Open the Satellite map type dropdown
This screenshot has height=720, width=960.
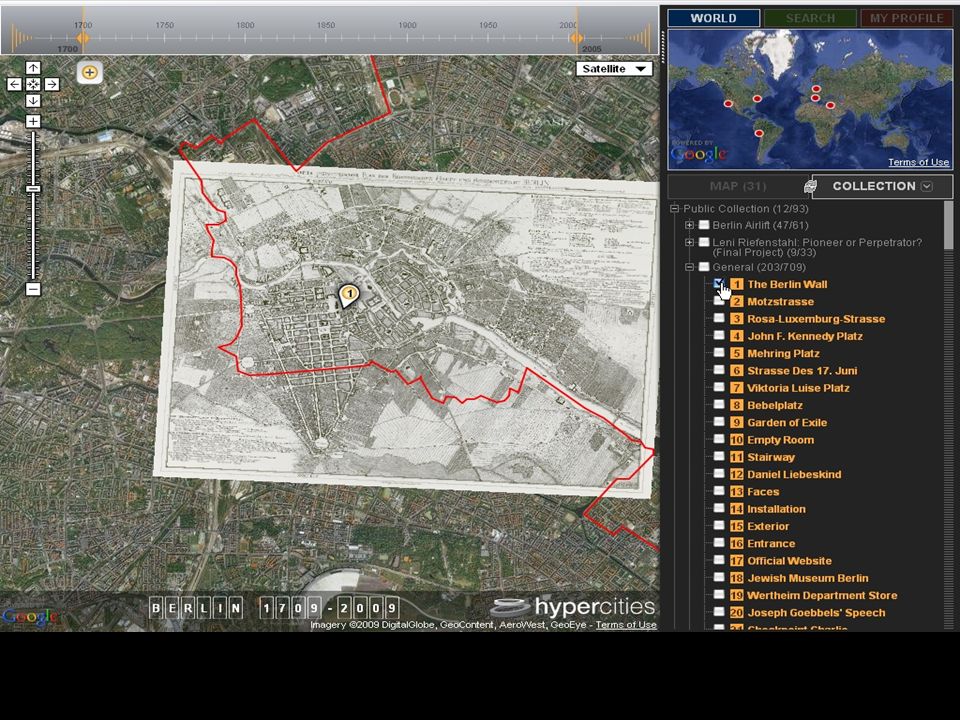[x=614, y=69]
